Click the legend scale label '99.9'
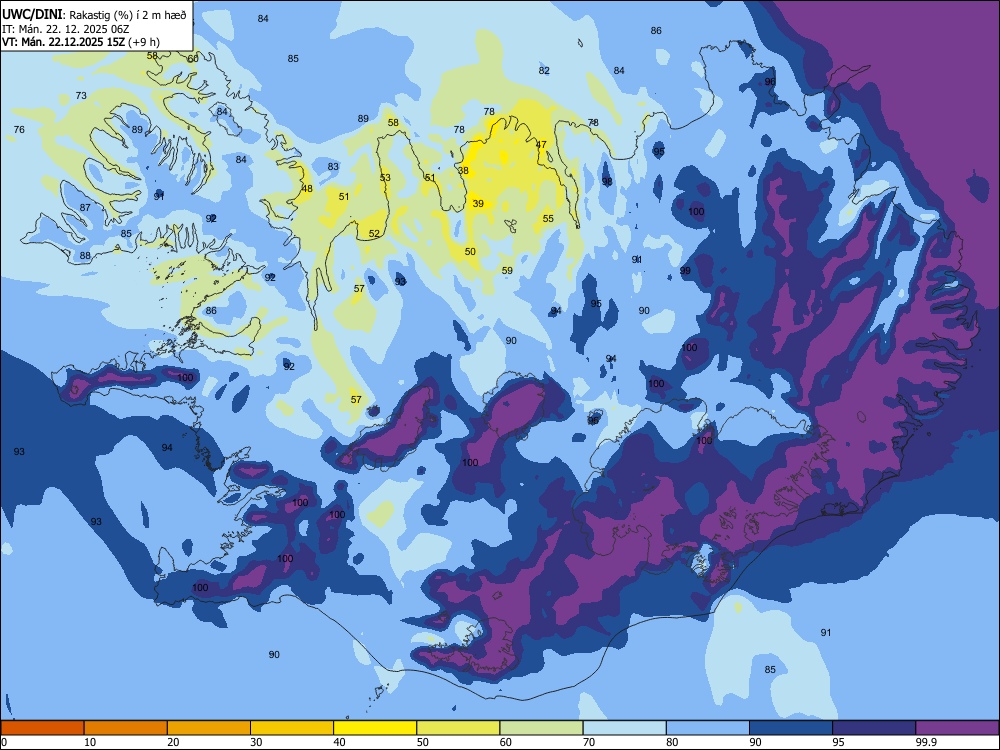This screenshot has width=1000, height=750. coord(925,742)
